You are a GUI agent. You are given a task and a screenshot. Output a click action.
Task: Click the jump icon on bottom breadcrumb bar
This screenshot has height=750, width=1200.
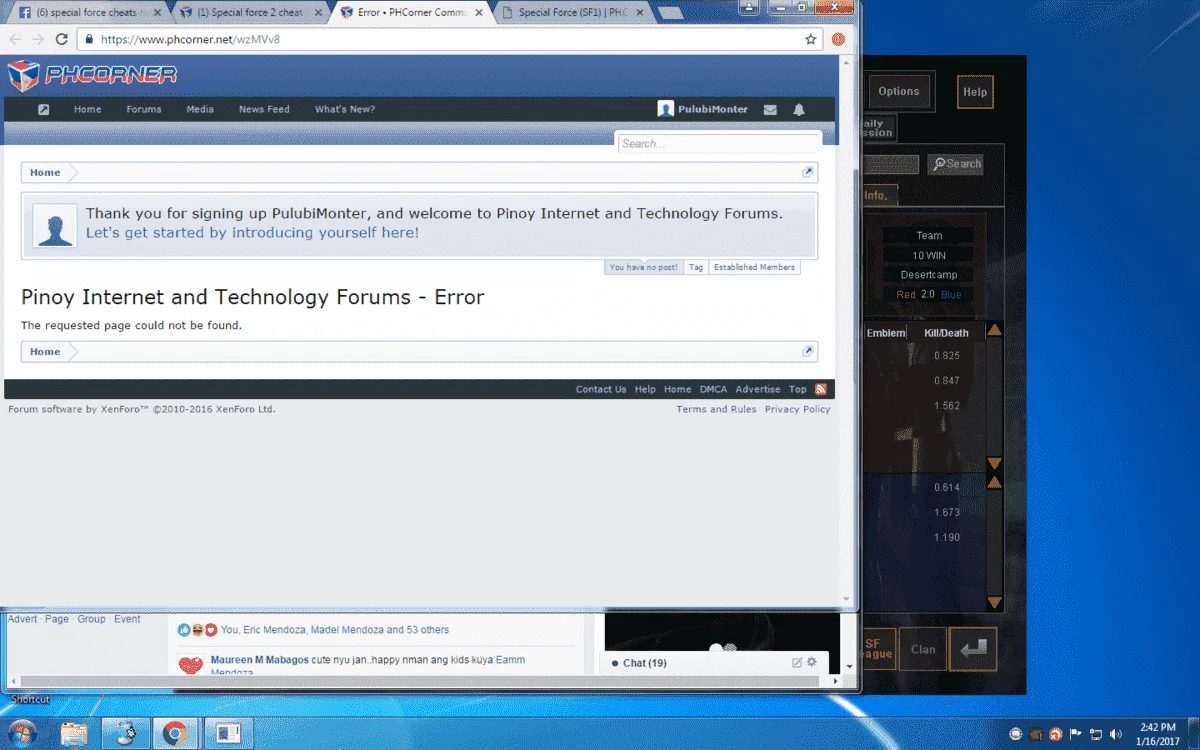(808, 351)
